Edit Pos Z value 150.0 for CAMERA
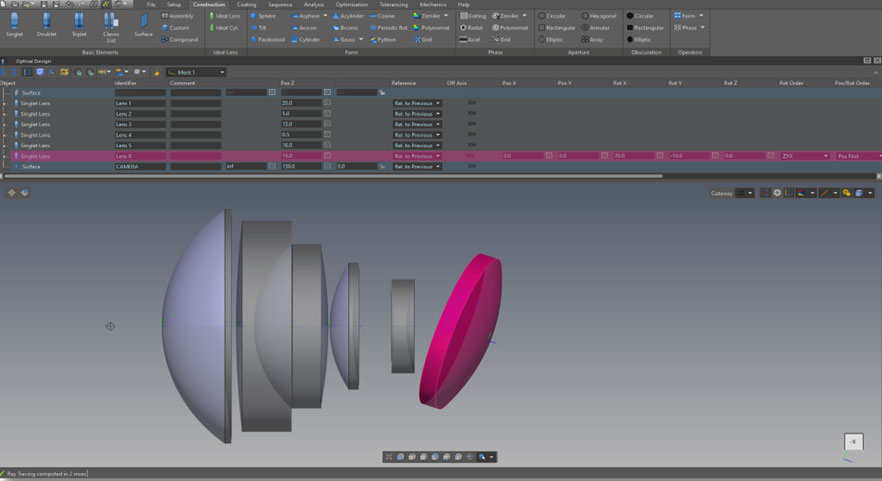The height and width of the screenshot is (481, 882). [301, 167]
